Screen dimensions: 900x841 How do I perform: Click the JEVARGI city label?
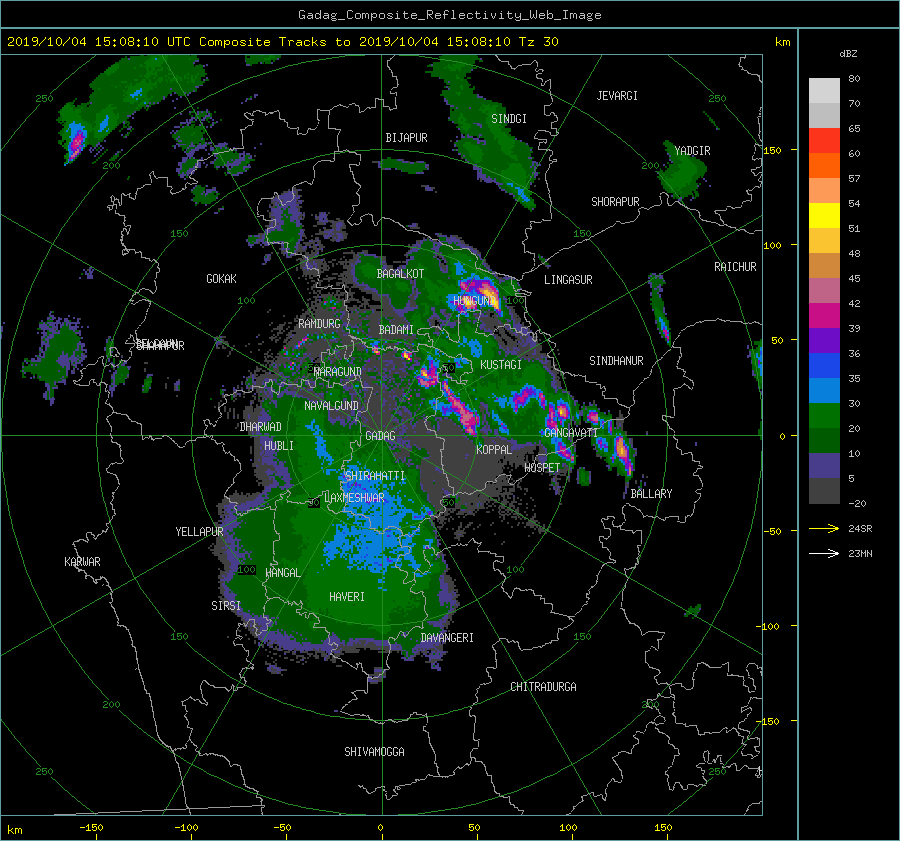pos(617,96)
